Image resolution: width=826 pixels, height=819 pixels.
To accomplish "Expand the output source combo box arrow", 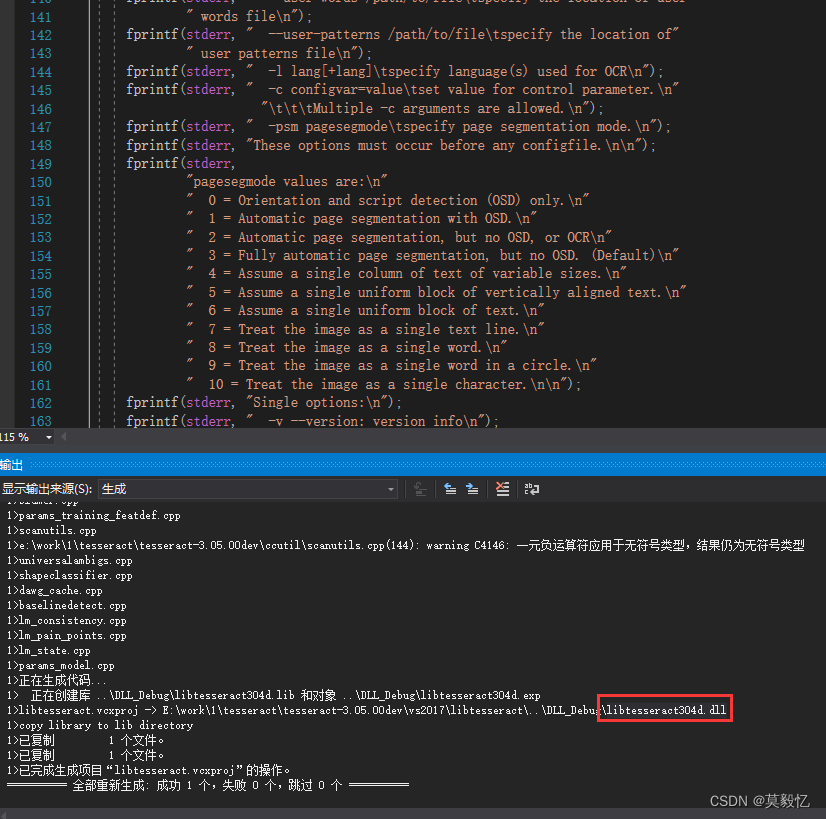I will 393,489.
